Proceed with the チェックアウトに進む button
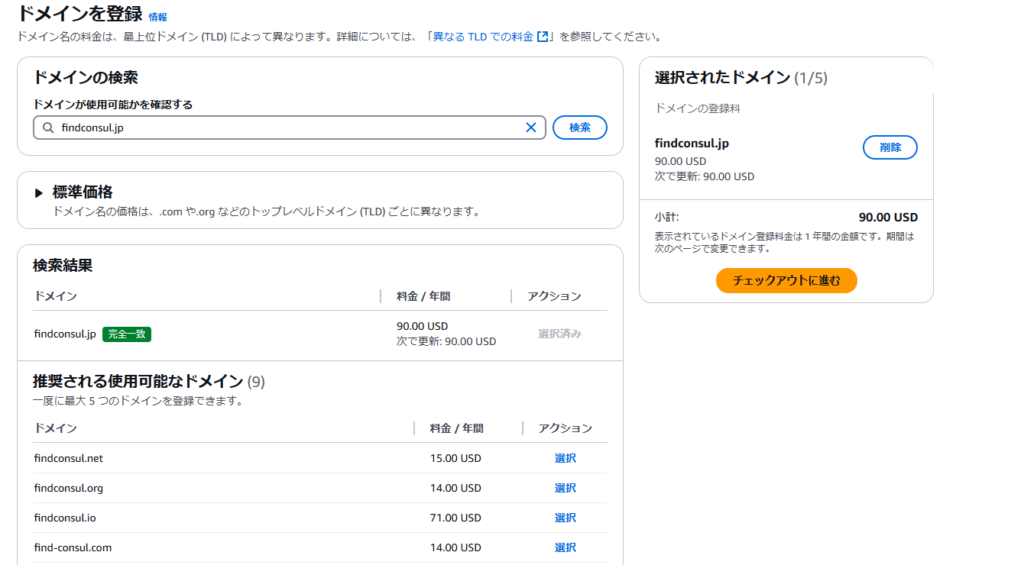Screen dimensions: 1024x565 pos(786,281)
